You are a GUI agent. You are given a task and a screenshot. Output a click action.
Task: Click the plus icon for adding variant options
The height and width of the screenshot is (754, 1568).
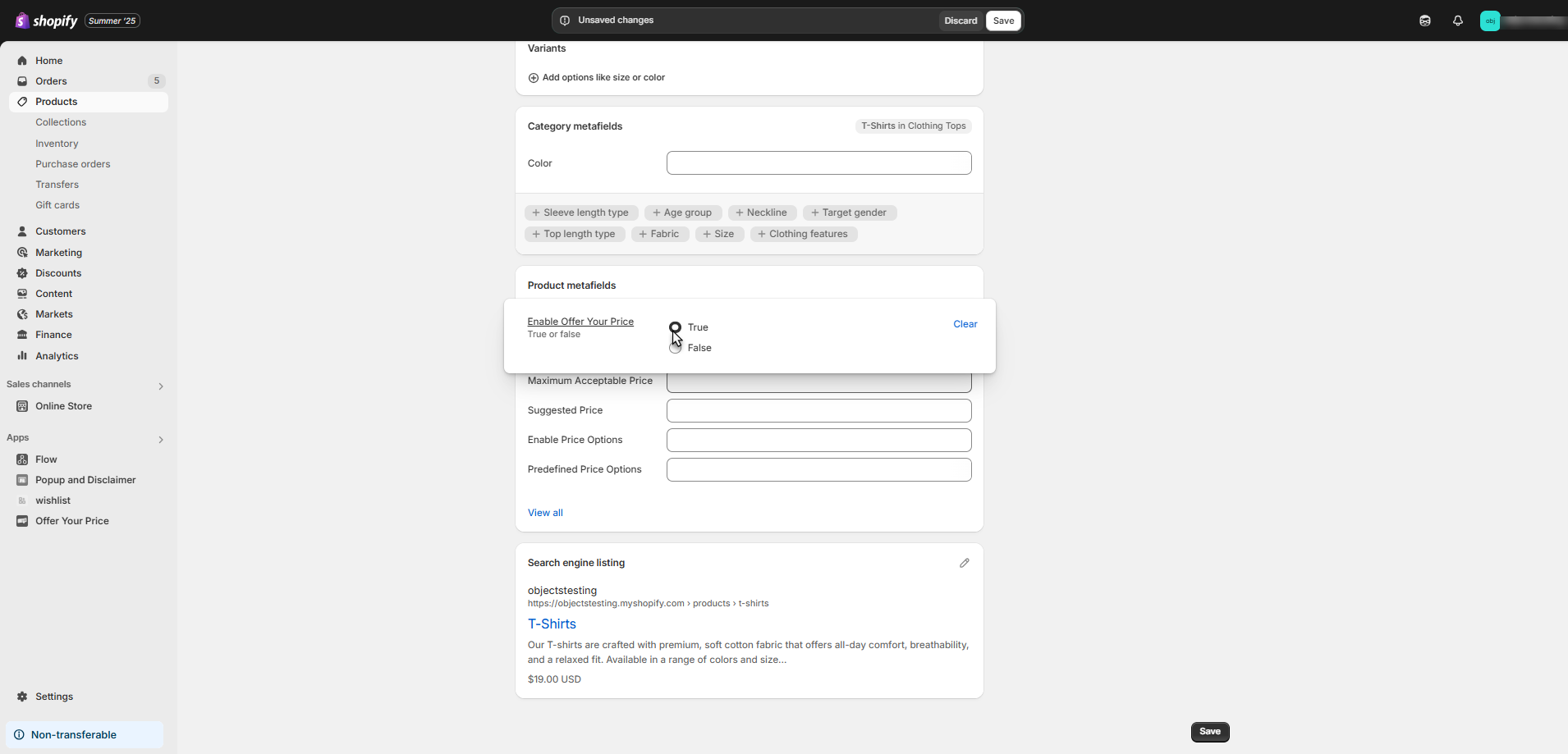click(x=534, y=78)
